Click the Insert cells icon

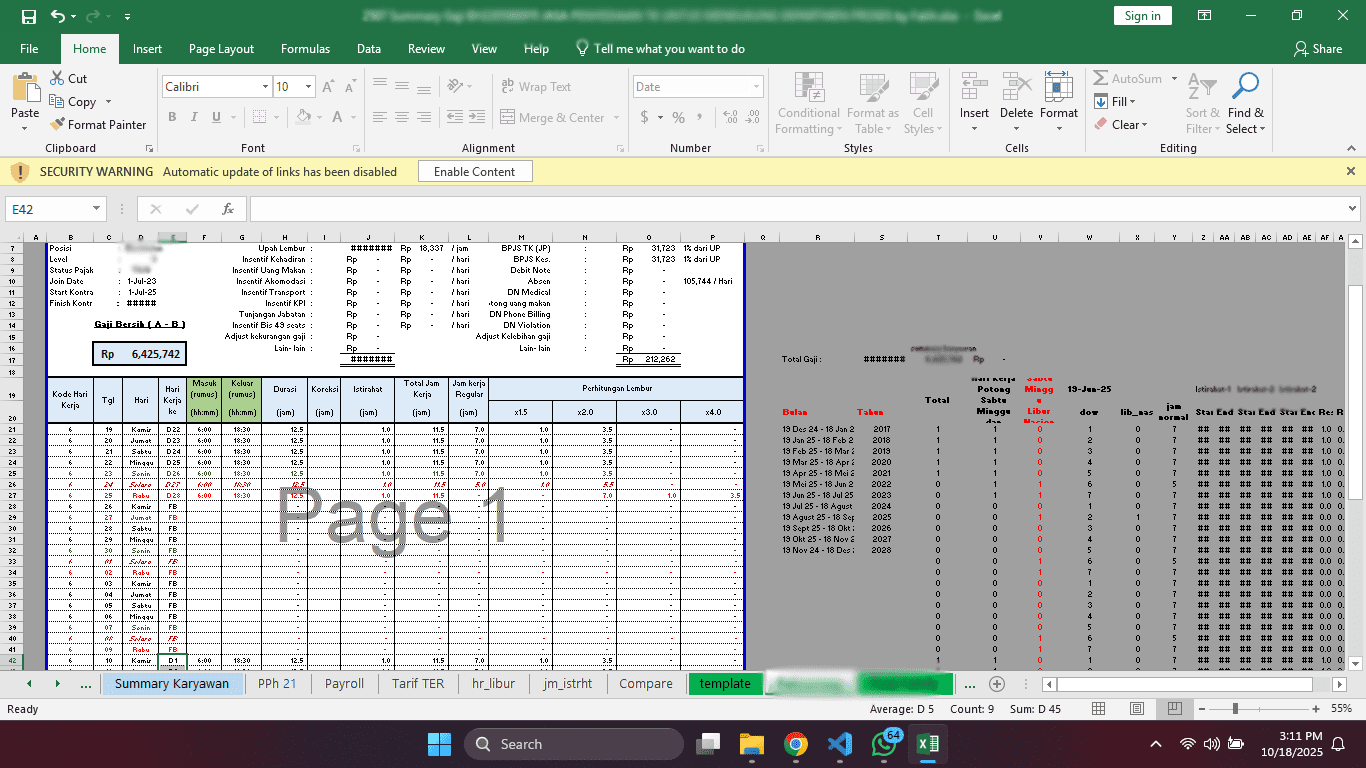tap(974, 87)
